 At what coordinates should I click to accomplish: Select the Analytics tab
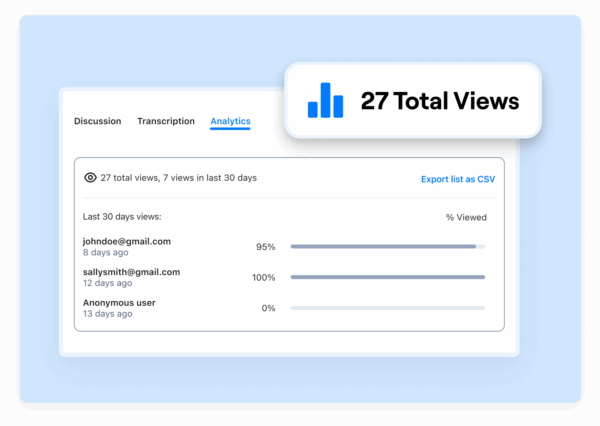click(230, 121)
